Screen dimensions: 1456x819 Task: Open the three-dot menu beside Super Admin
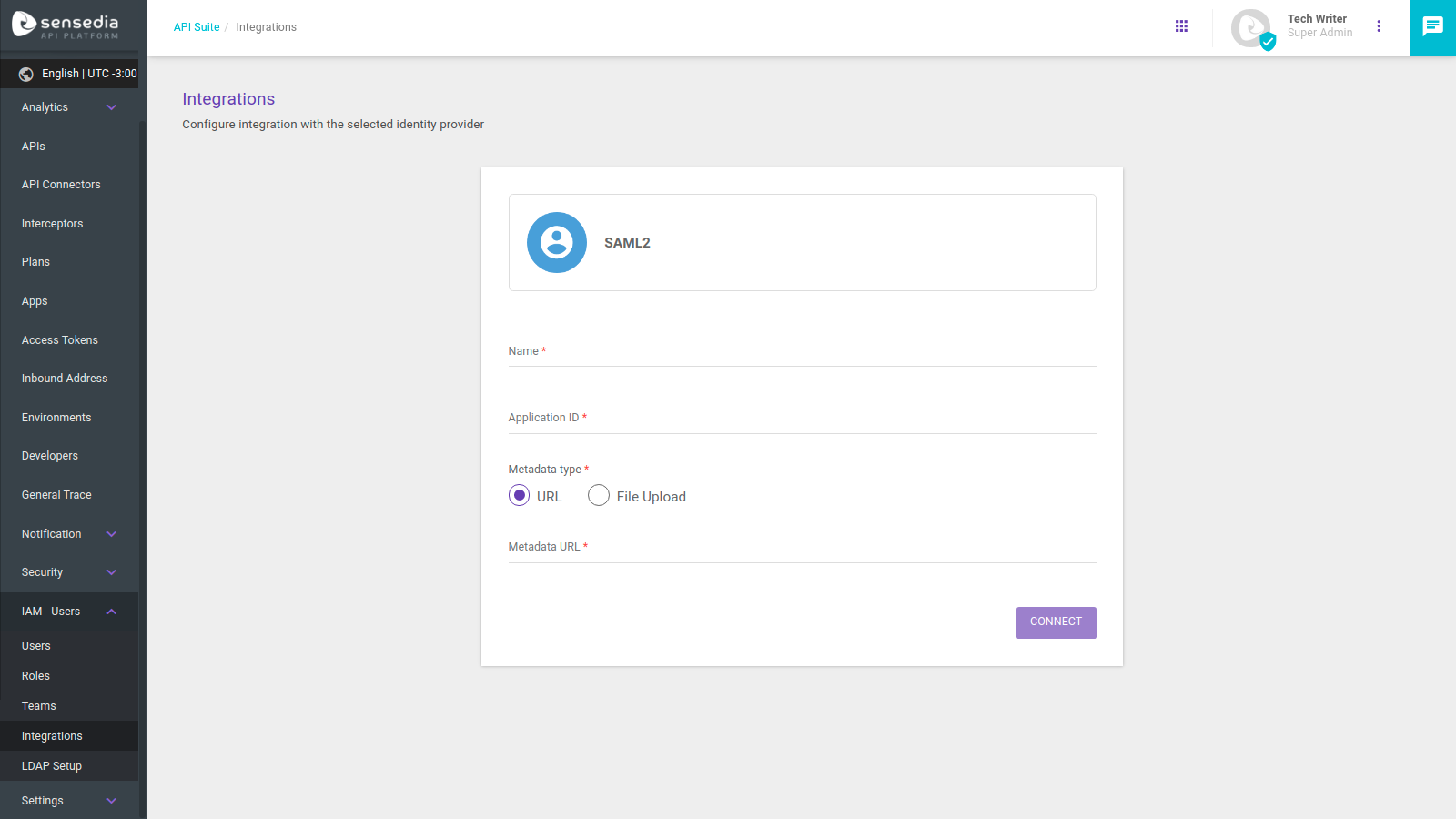(1380, 27)
